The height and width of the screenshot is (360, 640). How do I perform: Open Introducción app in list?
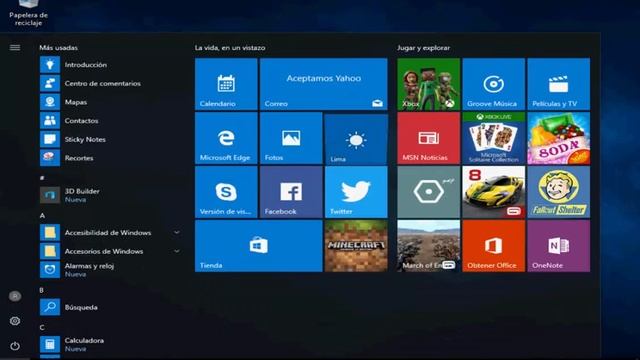coord(110,64)
